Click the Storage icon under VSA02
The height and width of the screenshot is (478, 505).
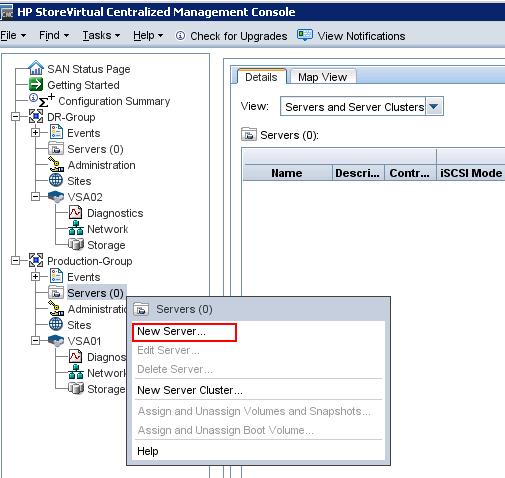tap(76, 244)
